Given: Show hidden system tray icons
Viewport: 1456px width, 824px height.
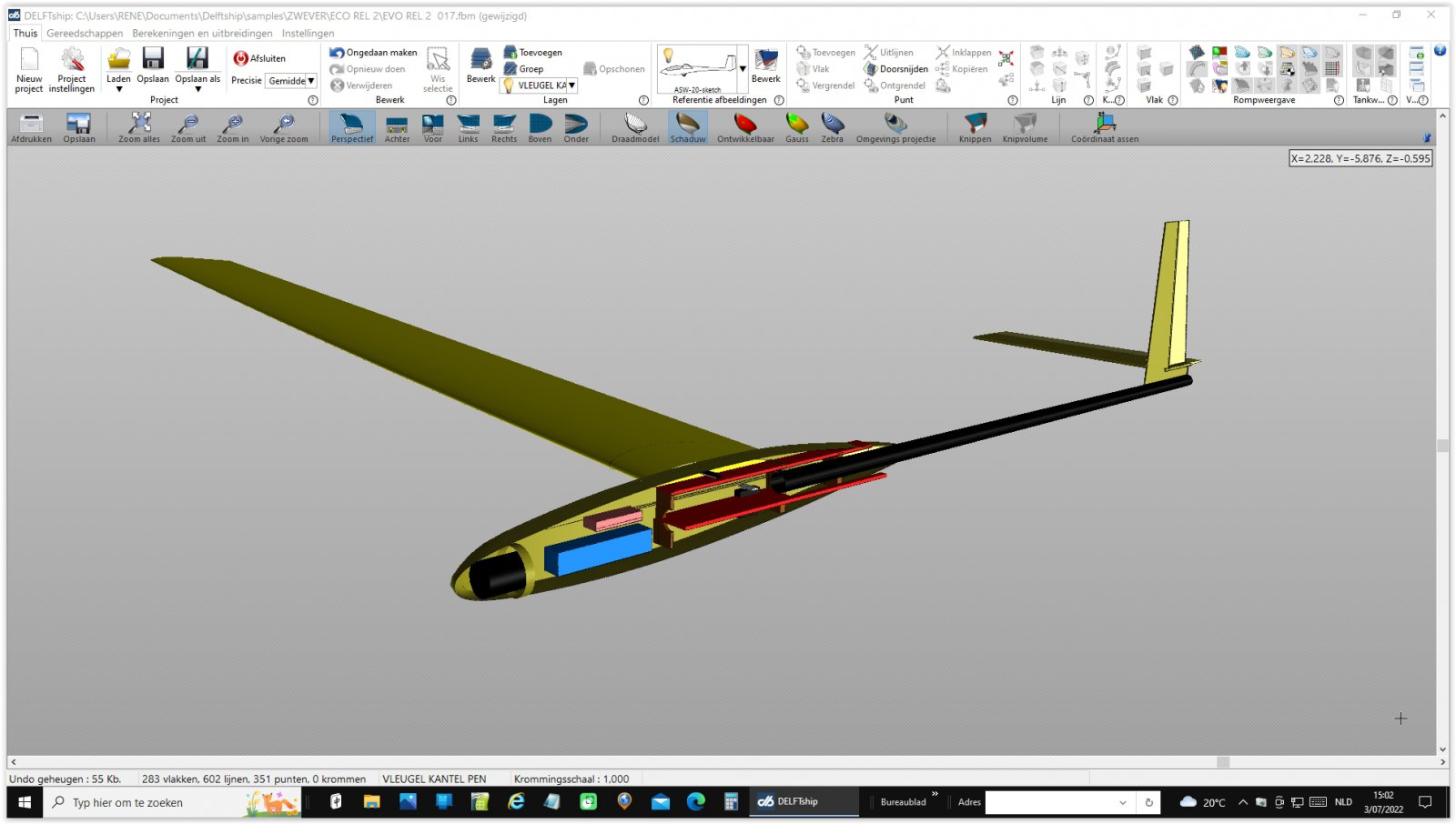Looking at the screenshot, I should click(x=1242, y=802).
